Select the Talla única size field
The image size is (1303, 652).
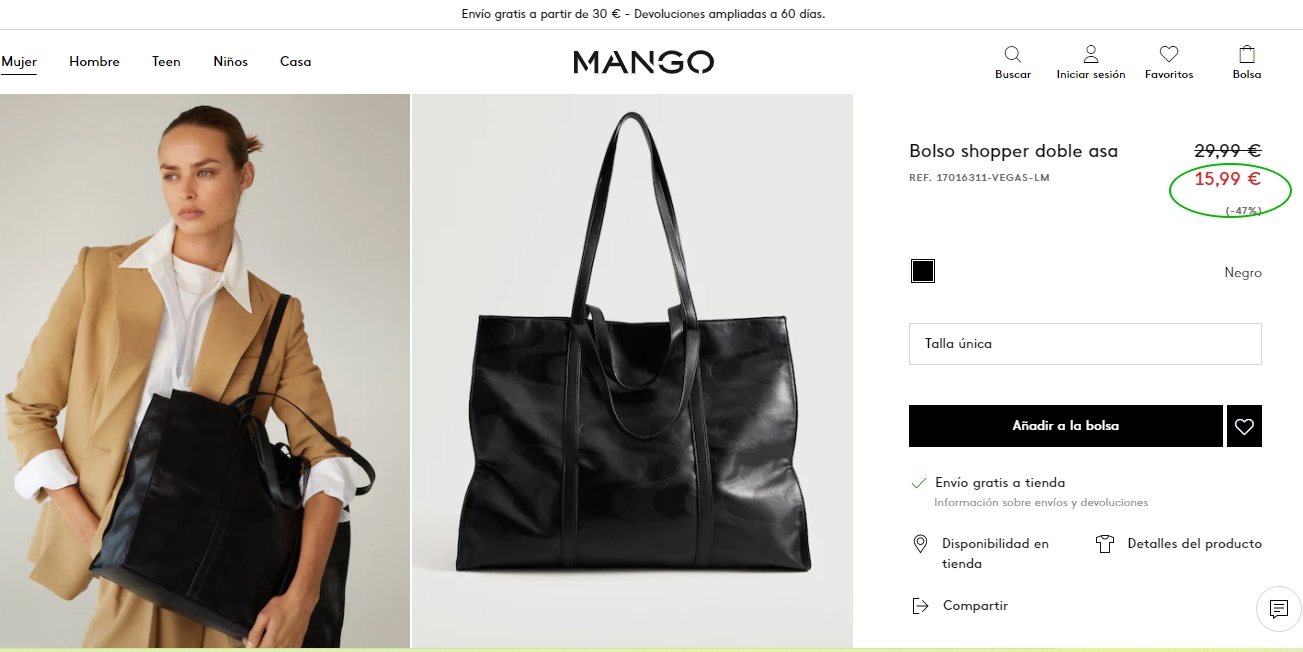pos(1085,343)
